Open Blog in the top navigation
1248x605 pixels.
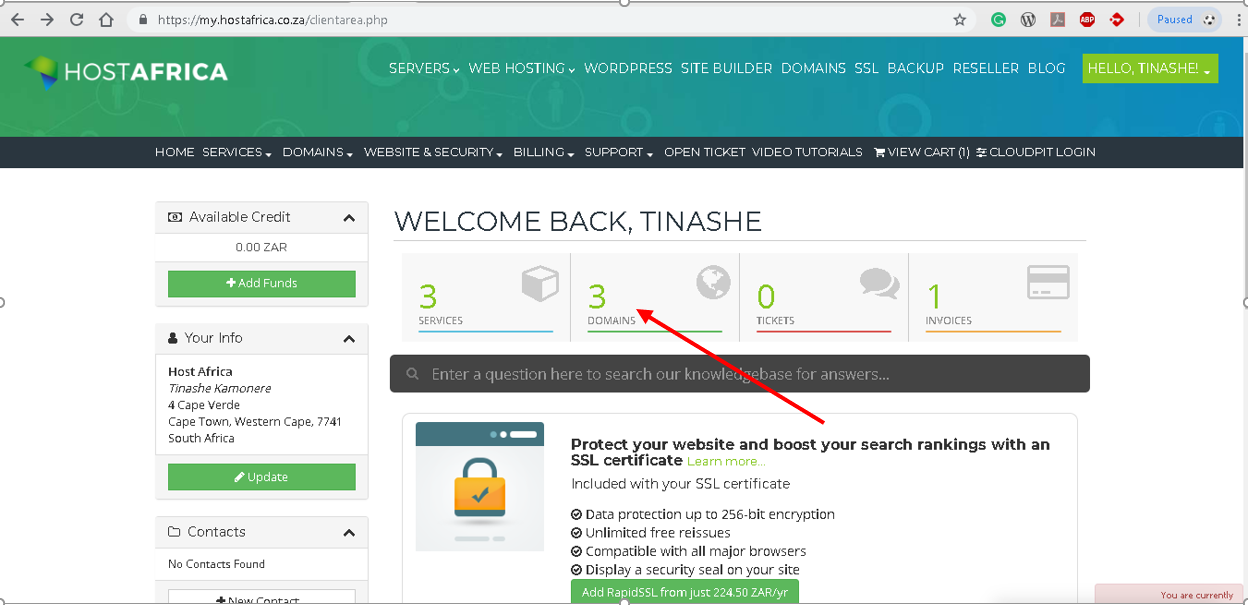[x=1046, y=68]
